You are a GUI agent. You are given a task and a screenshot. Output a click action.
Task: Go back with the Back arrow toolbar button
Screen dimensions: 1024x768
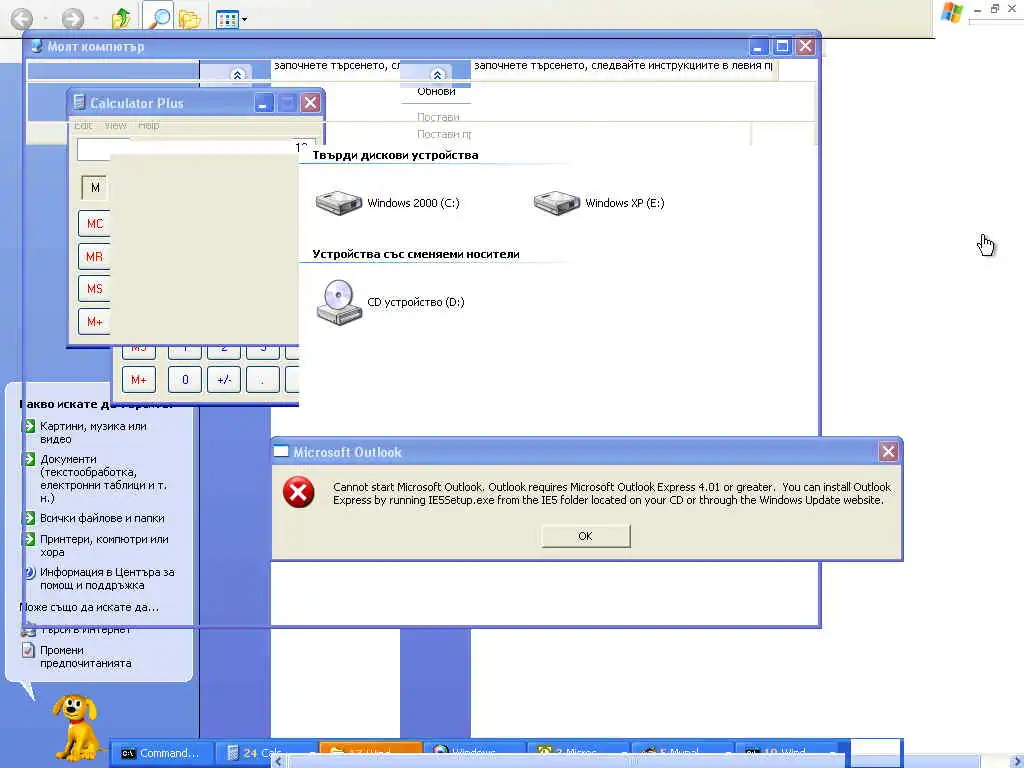pyautogui.click(x=22, y=18)
